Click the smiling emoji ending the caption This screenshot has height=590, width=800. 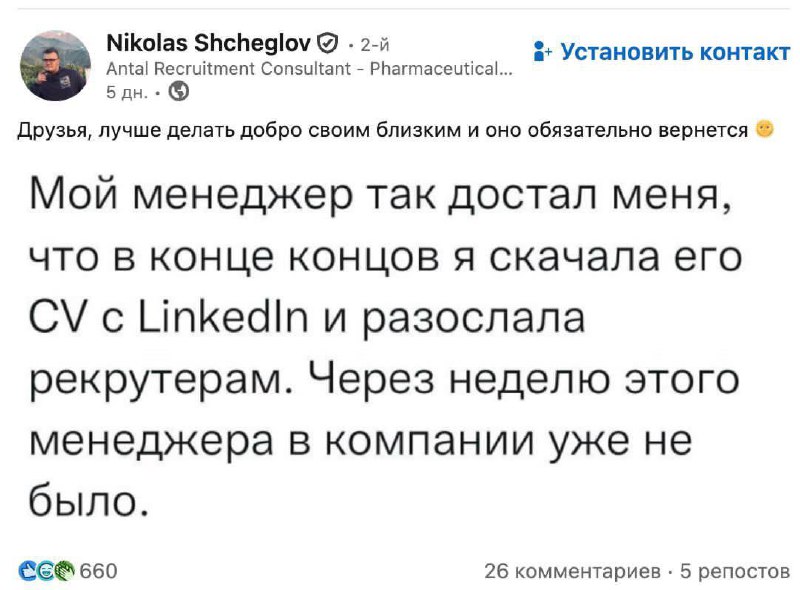[765, 129]
